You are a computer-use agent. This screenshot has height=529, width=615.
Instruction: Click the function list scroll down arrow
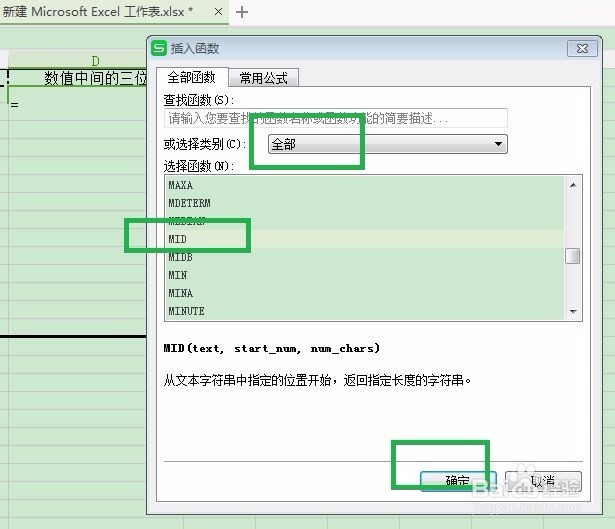click(573, 311)
